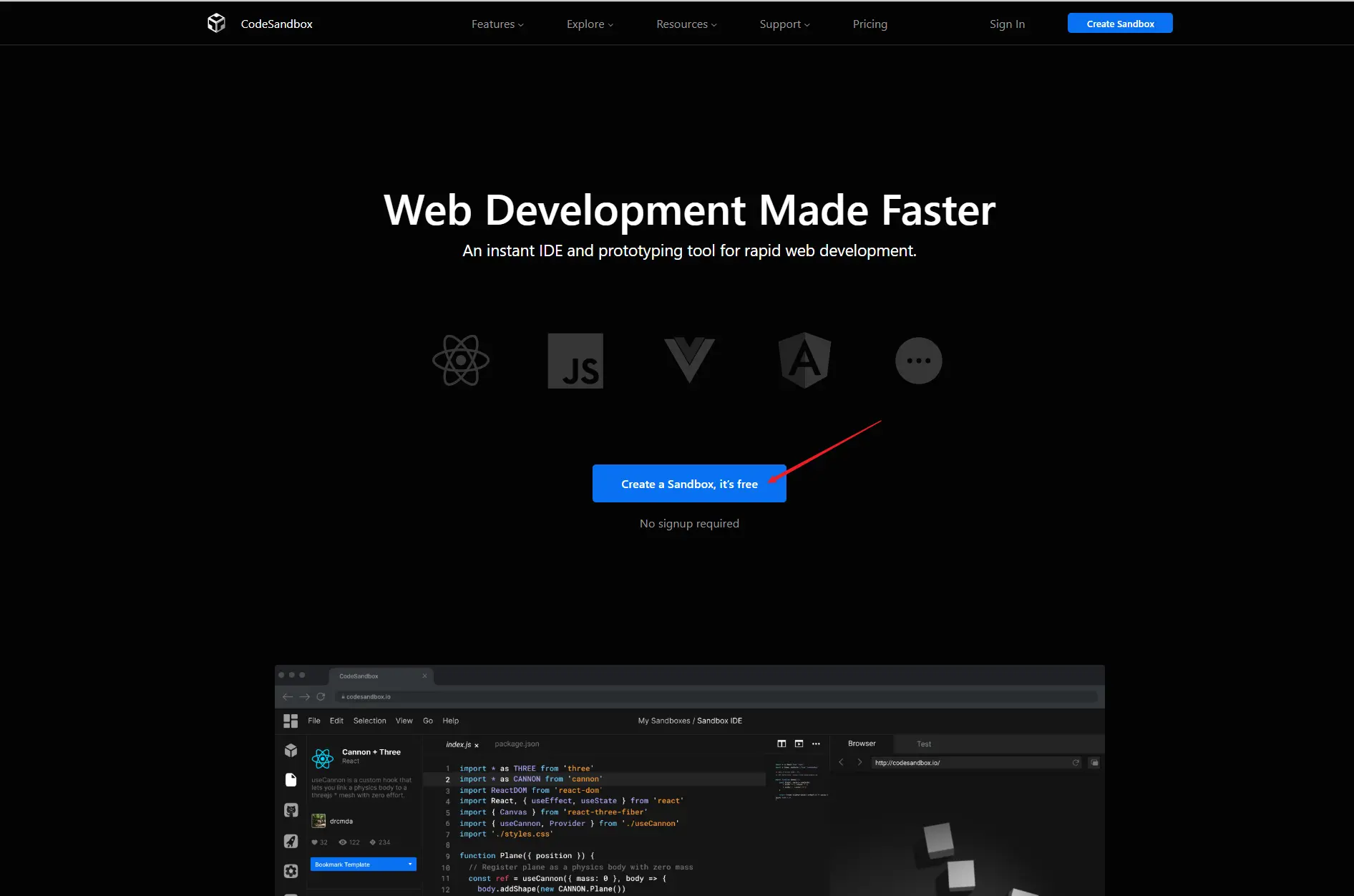1354x896 pixels.
Task: Choose the Vue template icon
Action: point(689,361)
